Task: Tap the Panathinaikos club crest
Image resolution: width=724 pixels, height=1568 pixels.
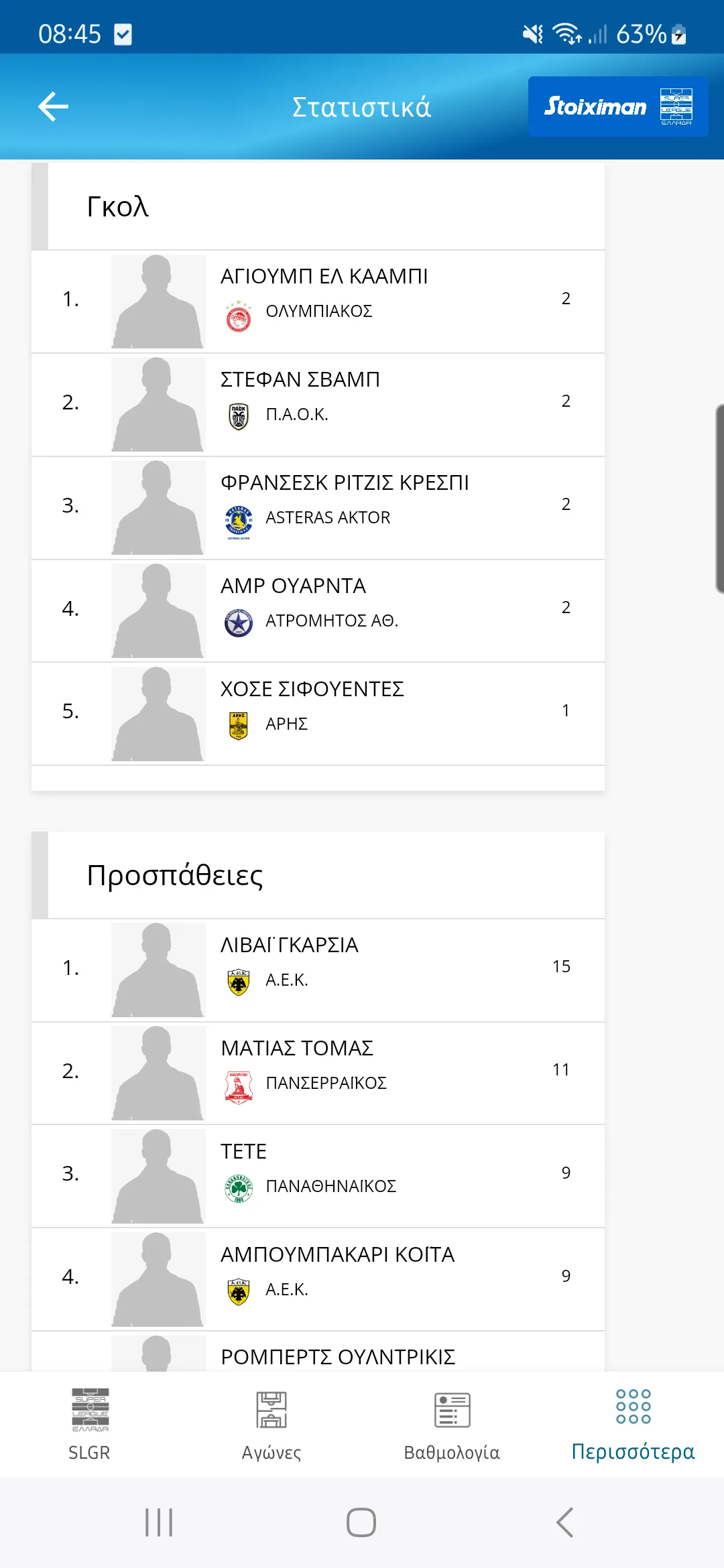Action: tap(239, 1189)
